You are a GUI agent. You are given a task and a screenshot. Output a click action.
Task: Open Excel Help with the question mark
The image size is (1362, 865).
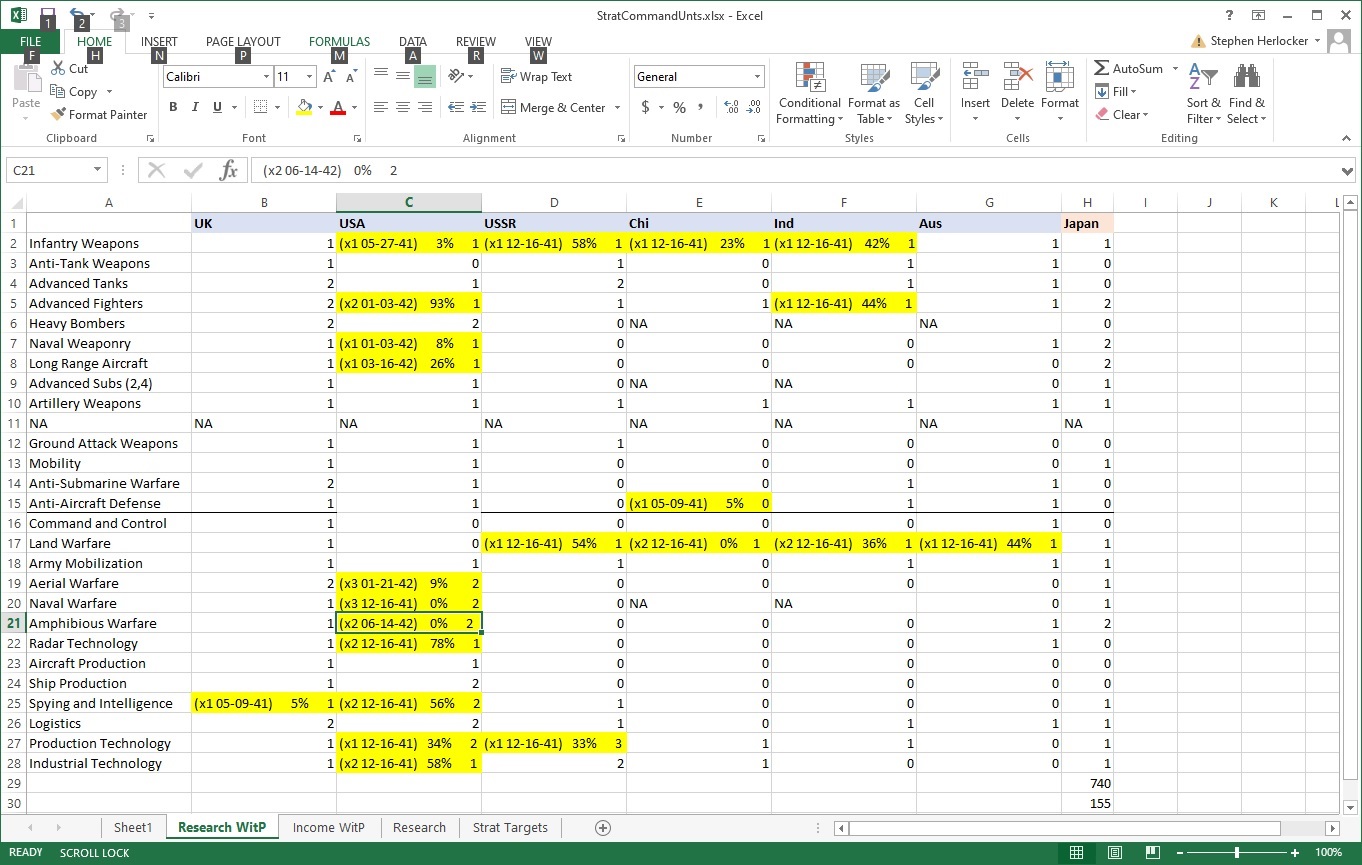tap(1230, 15)
